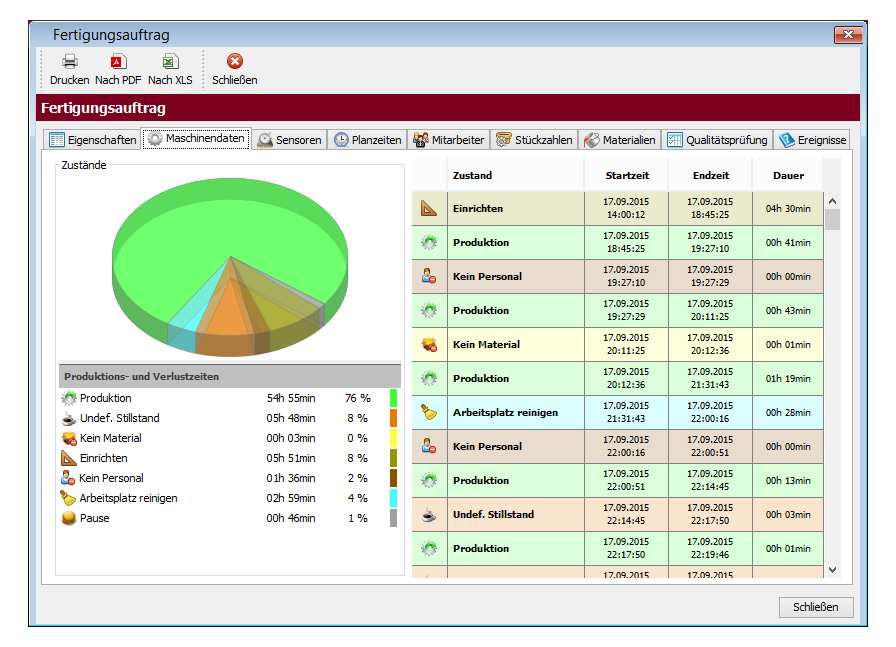This screenshot has height=647, width=896.
Task: Click the brown Kein Personal color swatch
Action: click(393, 478)
